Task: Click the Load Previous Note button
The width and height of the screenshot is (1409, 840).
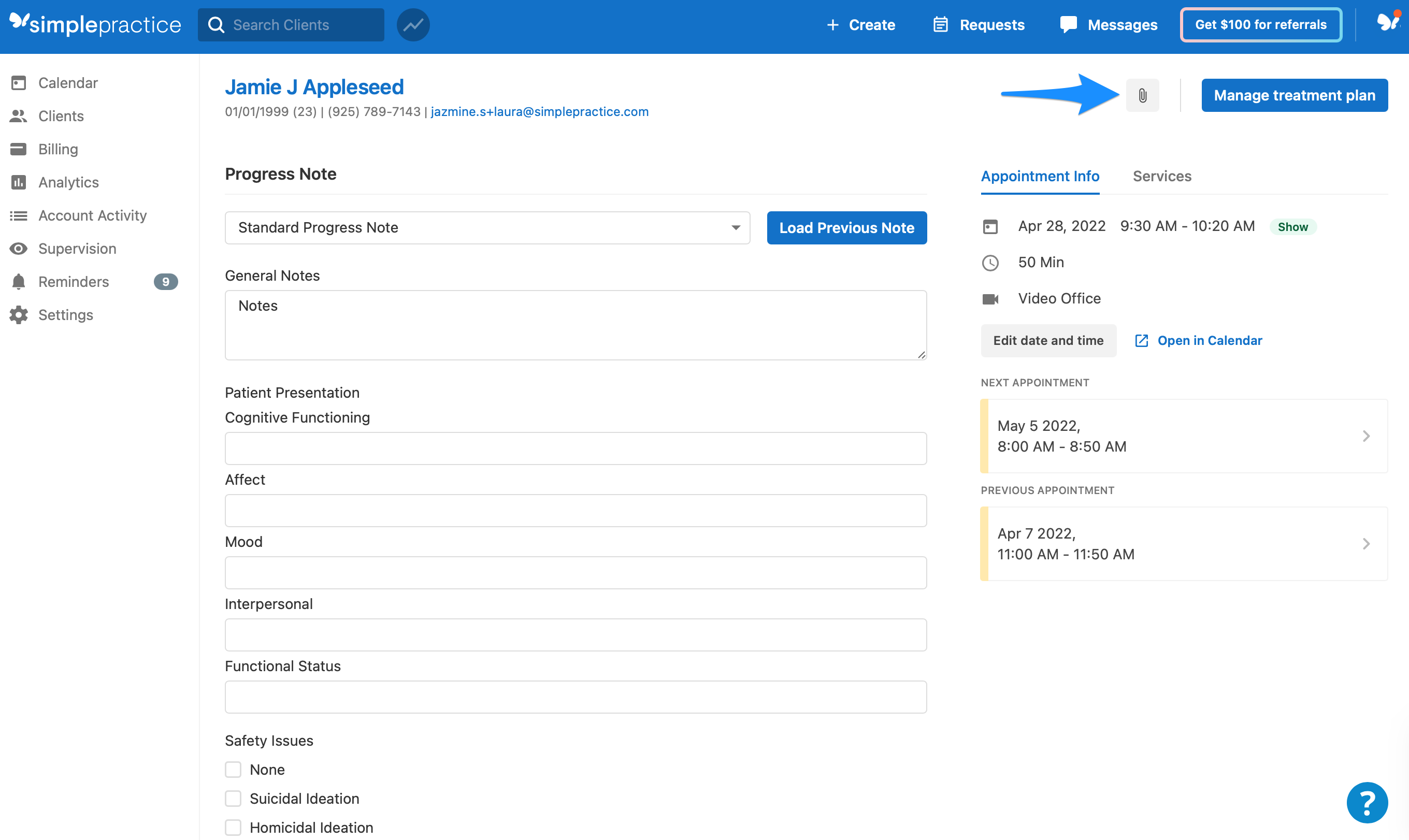Action: 846,227
